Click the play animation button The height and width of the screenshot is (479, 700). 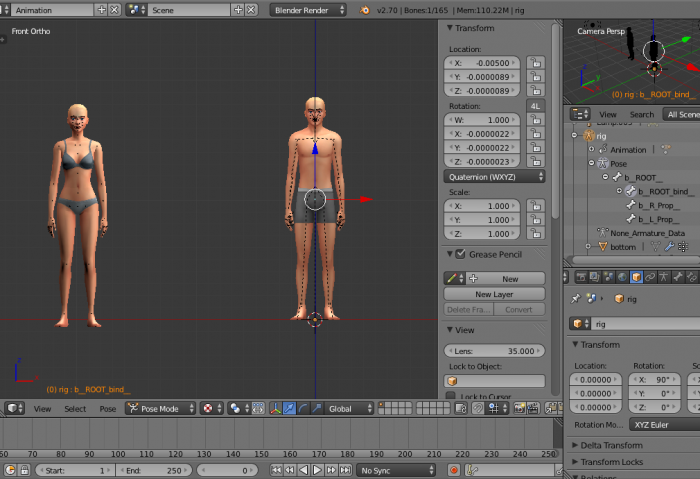tap(317, 470)
